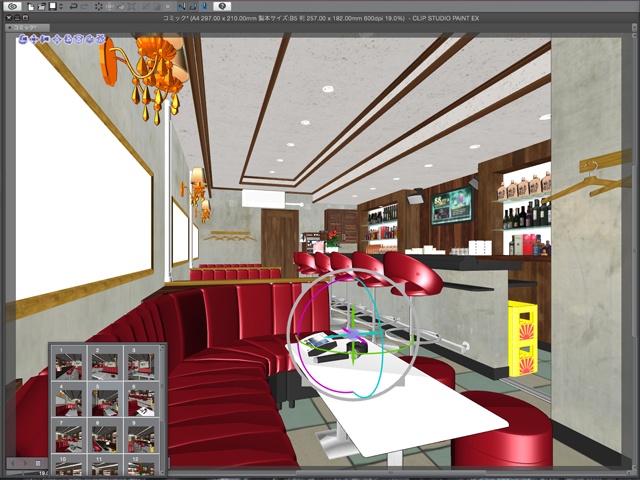Go to previous 3D object with left arrow

pos(13,463)
